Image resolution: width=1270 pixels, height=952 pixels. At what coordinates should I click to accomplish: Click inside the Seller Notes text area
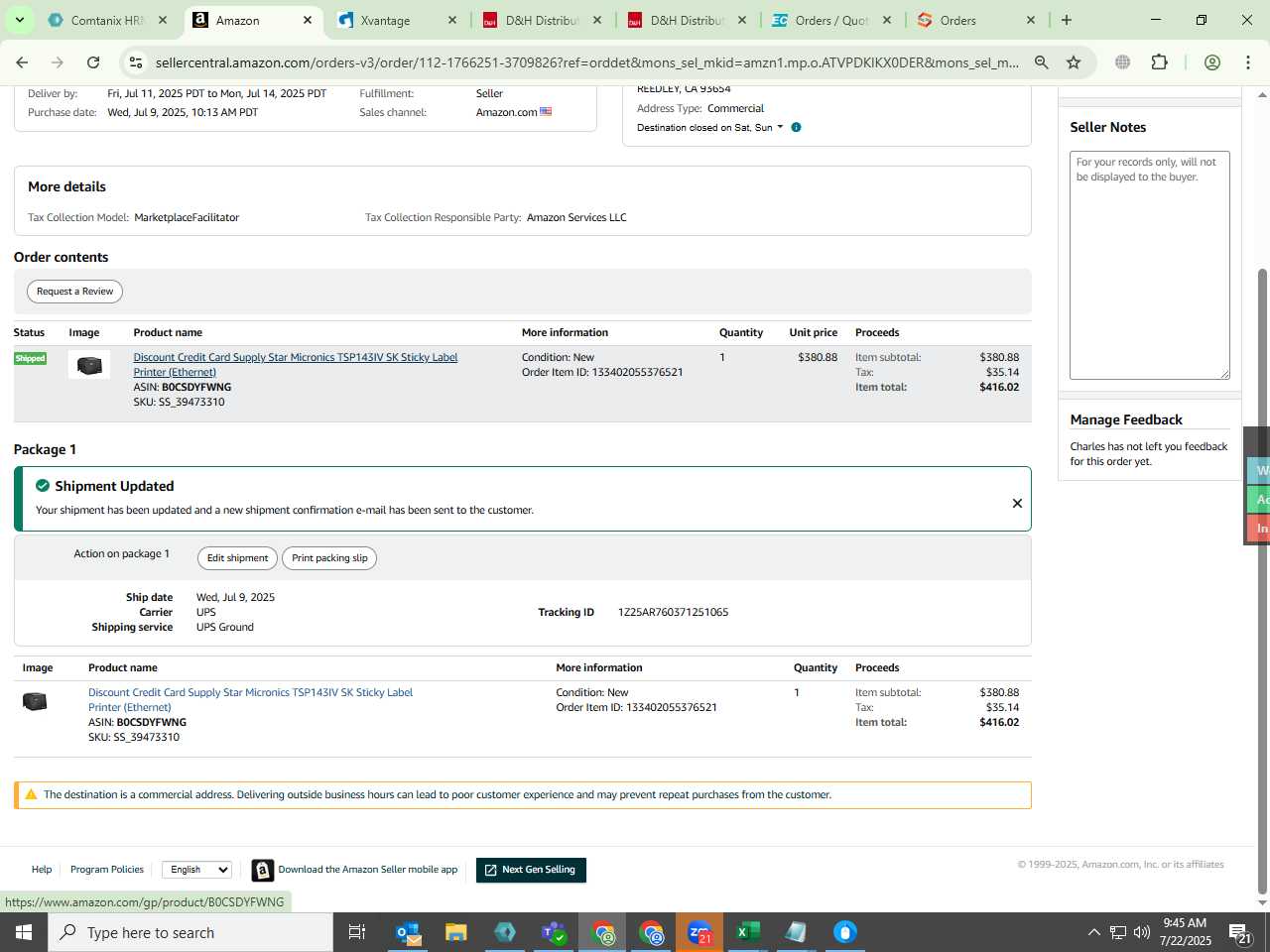1149,265
